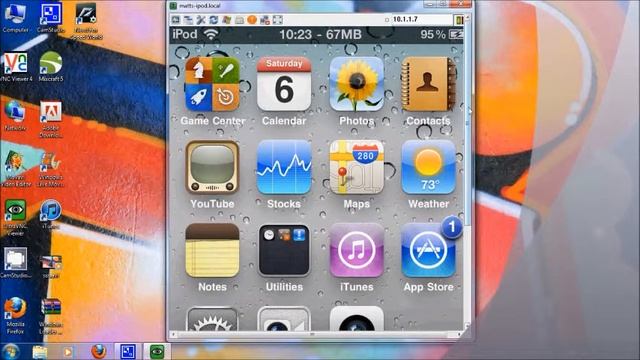Open the Weather app showing 73°

click(428, 167)
